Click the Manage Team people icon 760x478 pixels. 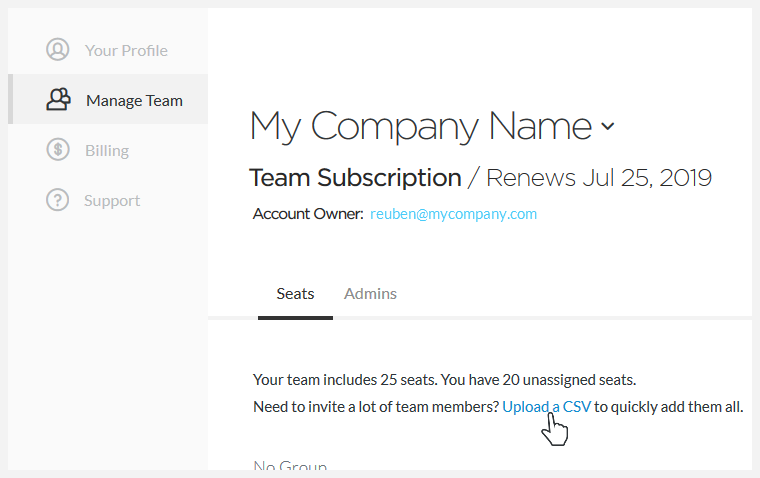59,99
